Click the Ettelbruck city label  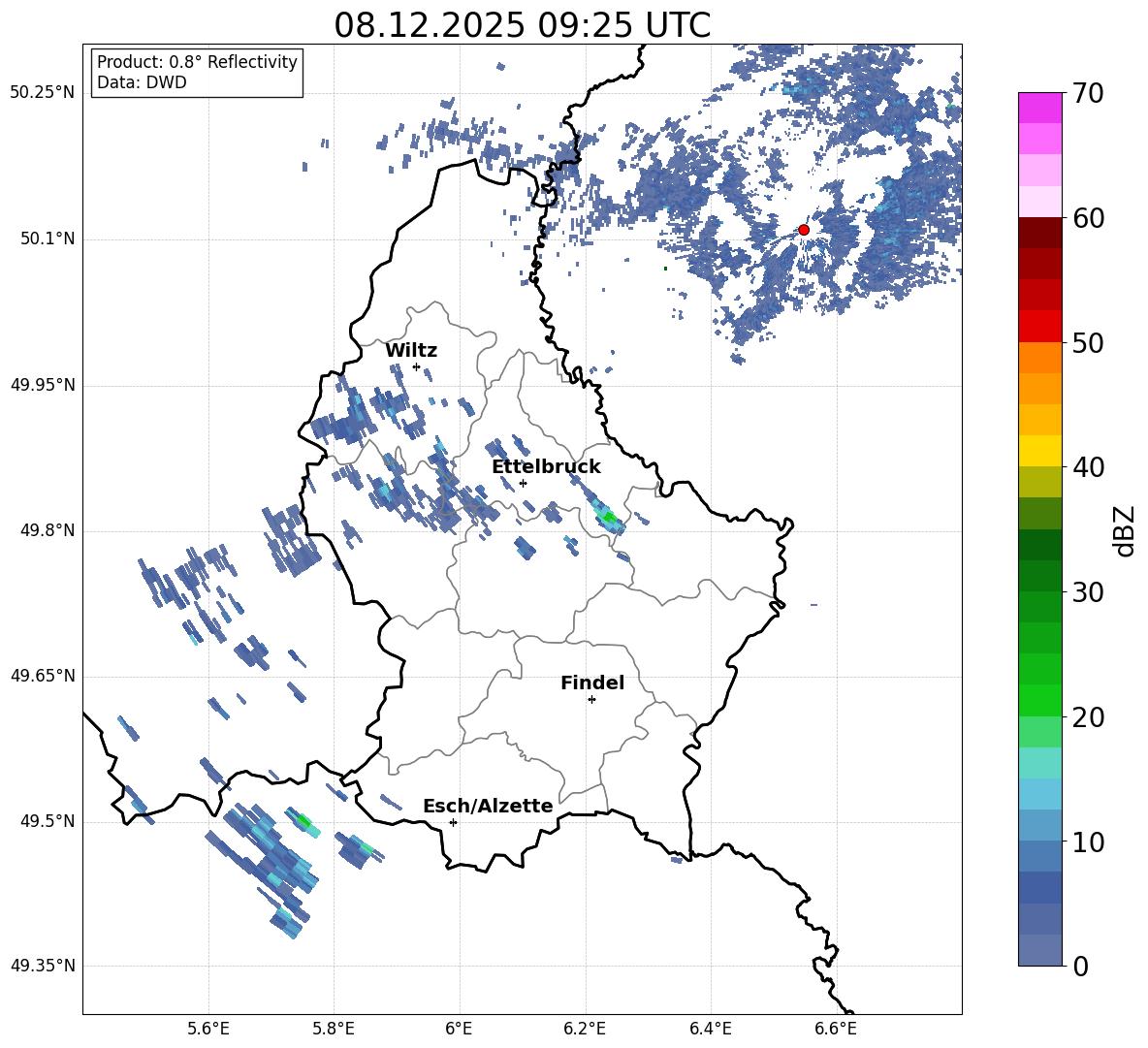tap(546, 467)
